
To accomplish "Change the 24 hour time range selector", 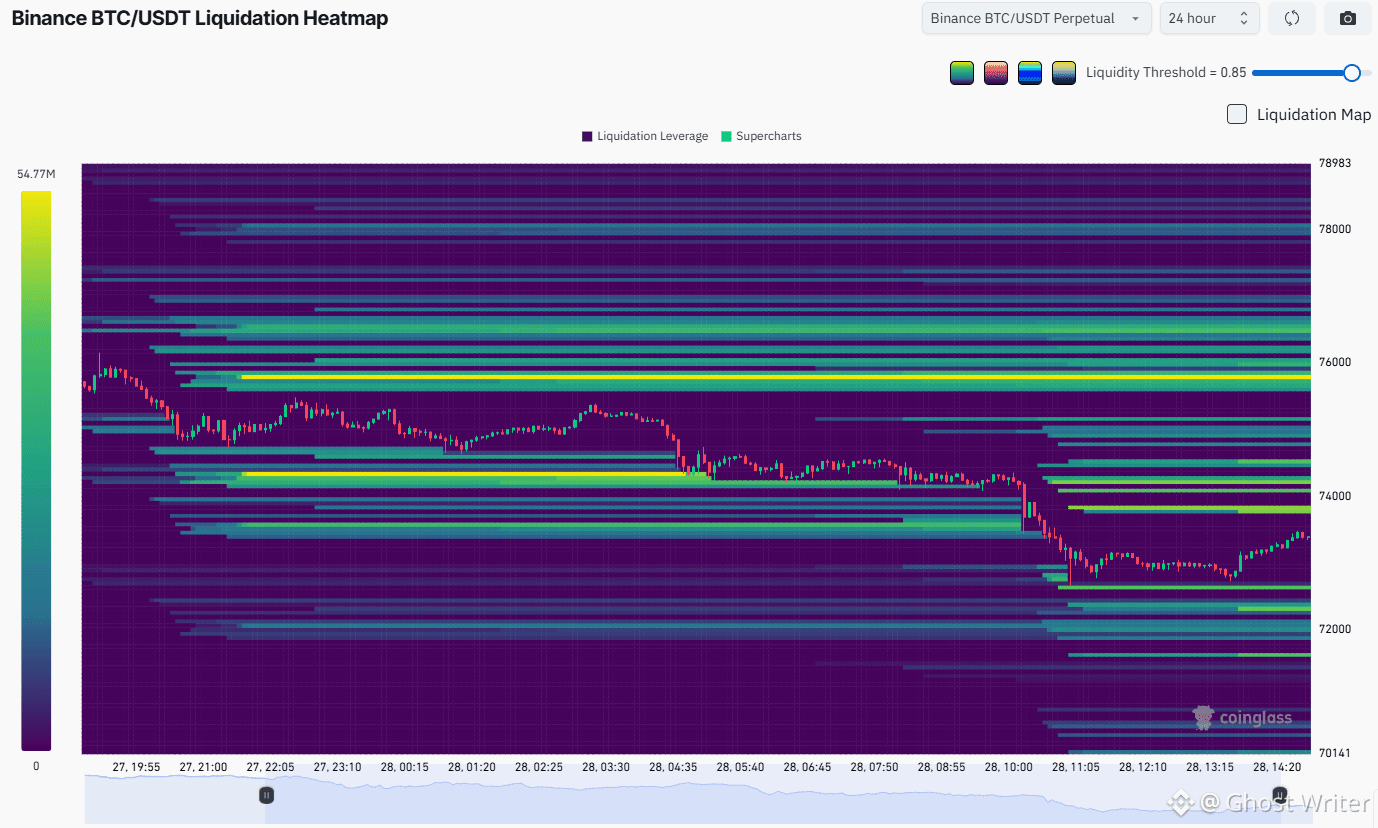I will coord(1209,18).
